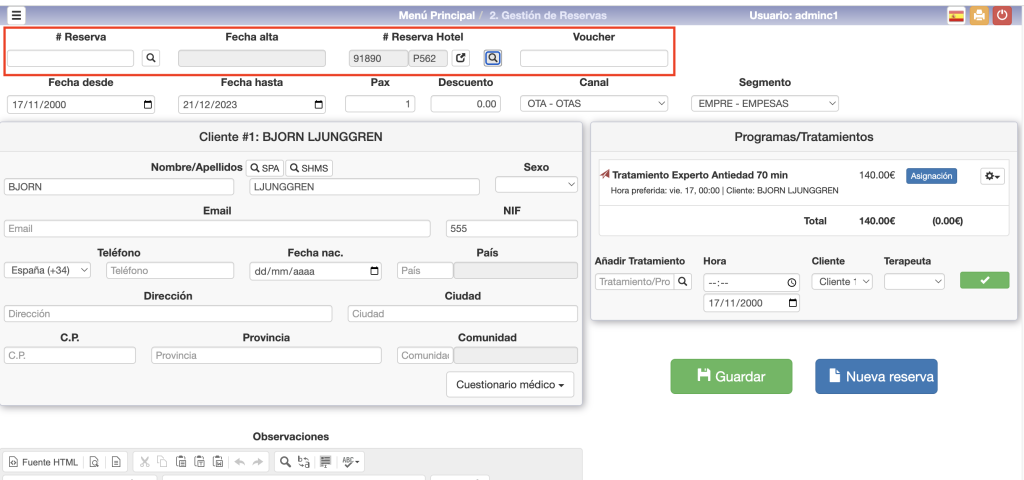
Task: Click search icon beside # Reserva field
Action: tap(151, 59)
